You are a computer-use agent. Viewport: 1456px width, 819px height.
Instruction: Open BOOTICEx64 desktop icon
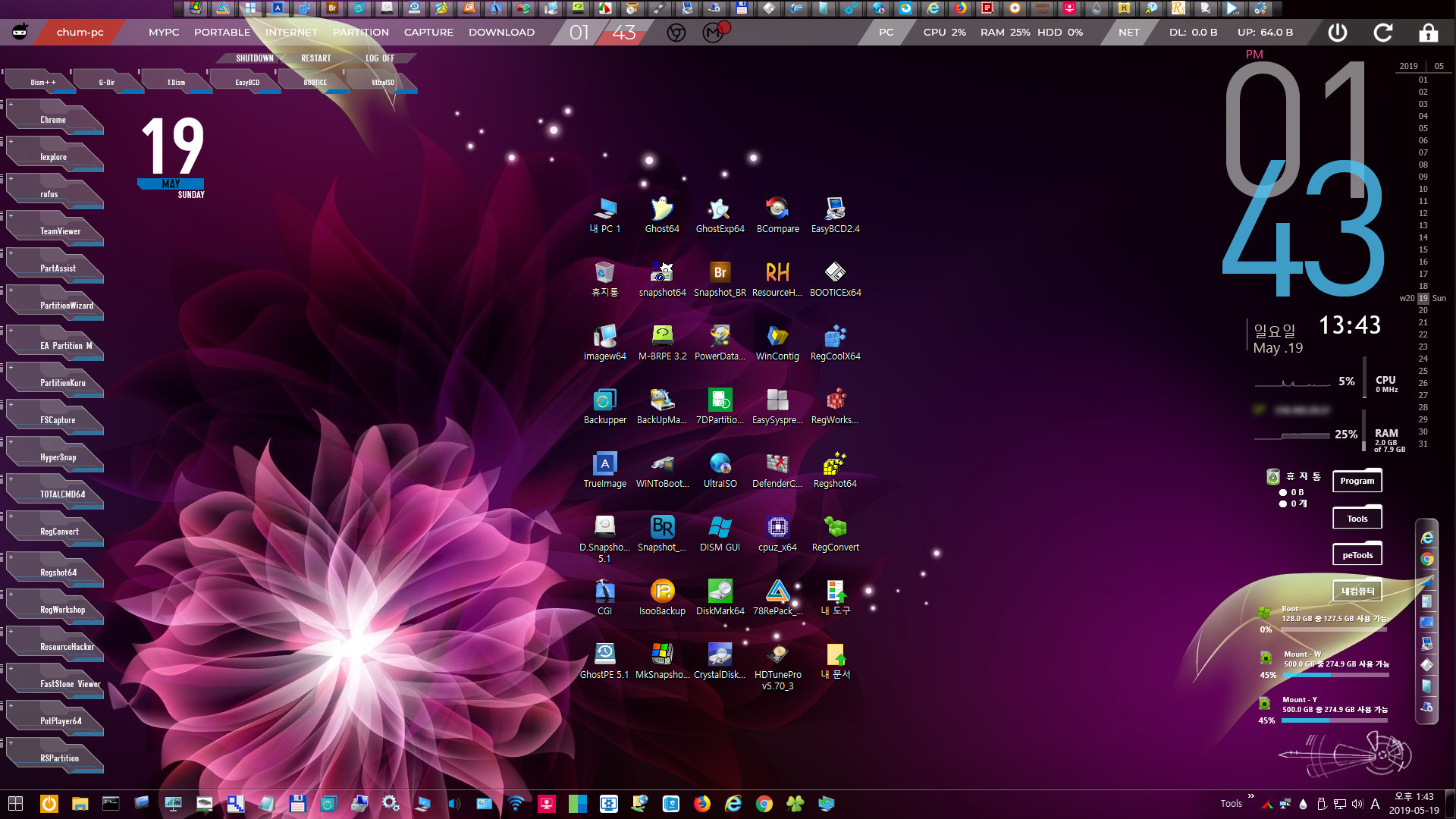coord(835,279)
